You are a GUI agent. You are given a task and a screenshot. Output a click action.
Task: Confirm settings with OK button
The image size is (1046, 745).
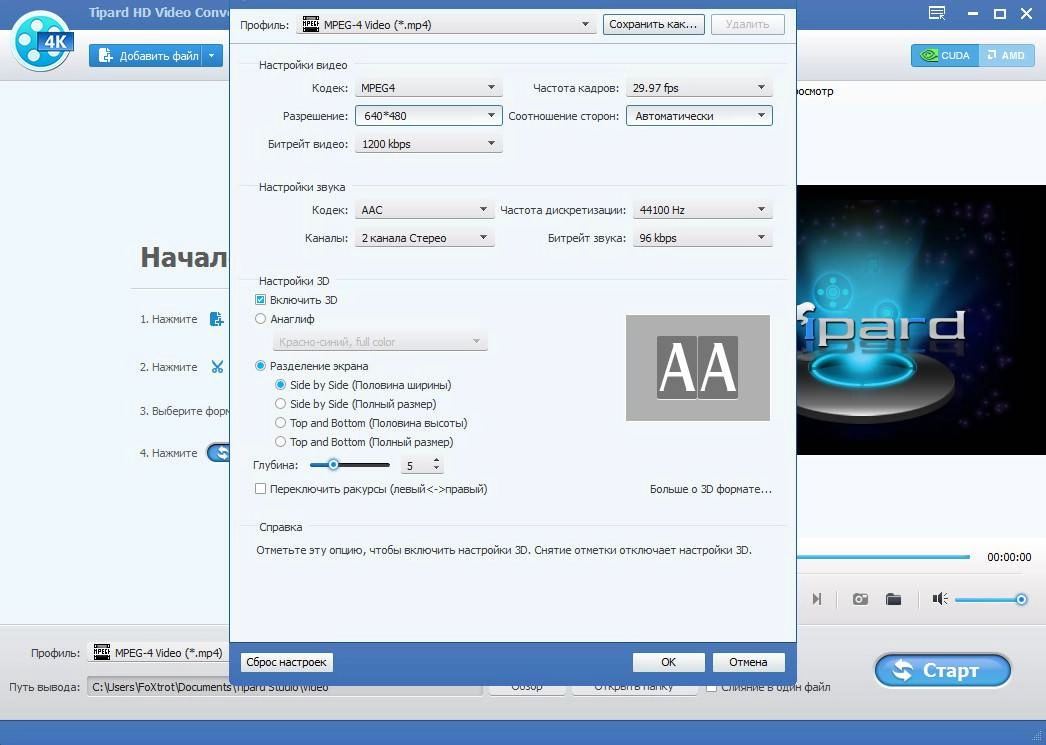[668, 662]
